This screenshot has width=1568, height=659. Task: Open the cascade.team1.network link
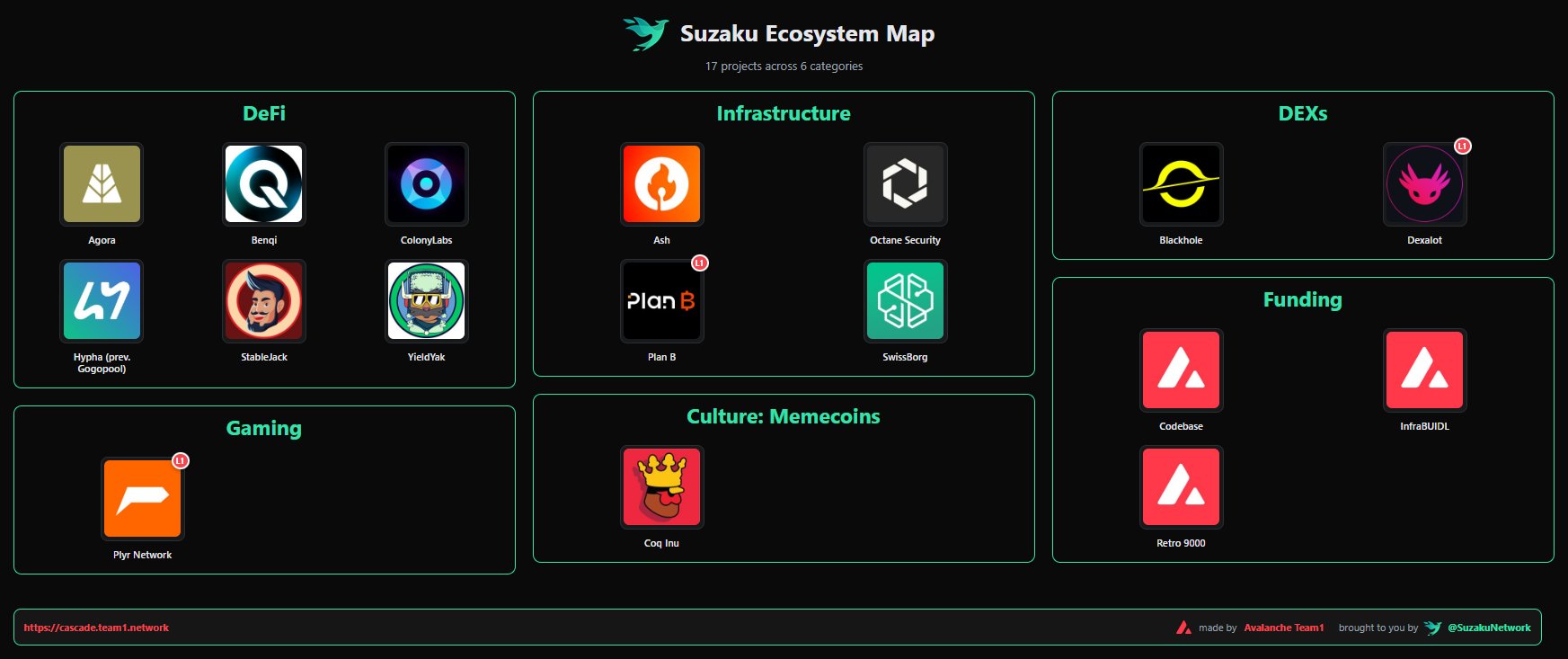(96, 628)
